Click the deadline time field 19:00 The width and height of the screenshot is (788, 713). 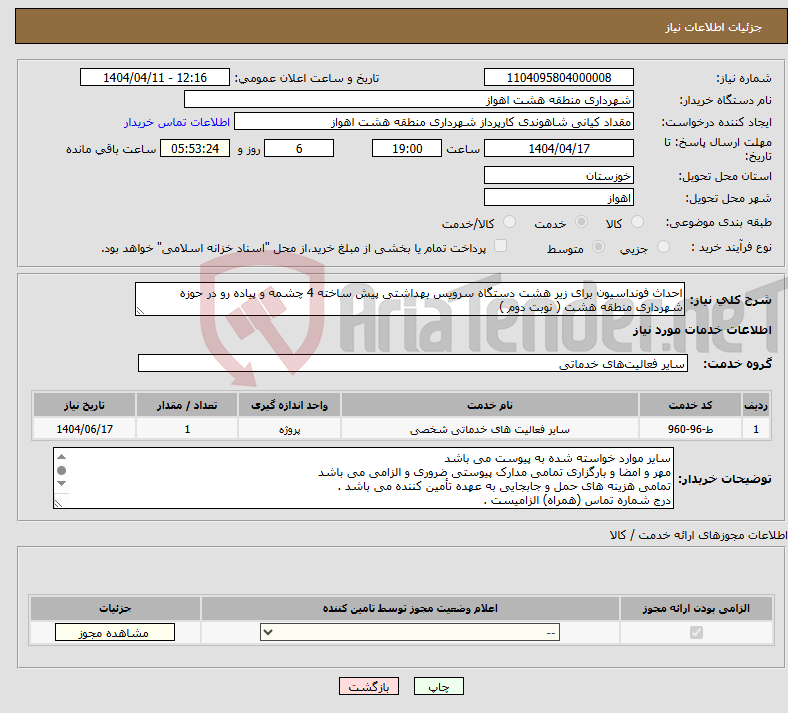tap(407, 148)
